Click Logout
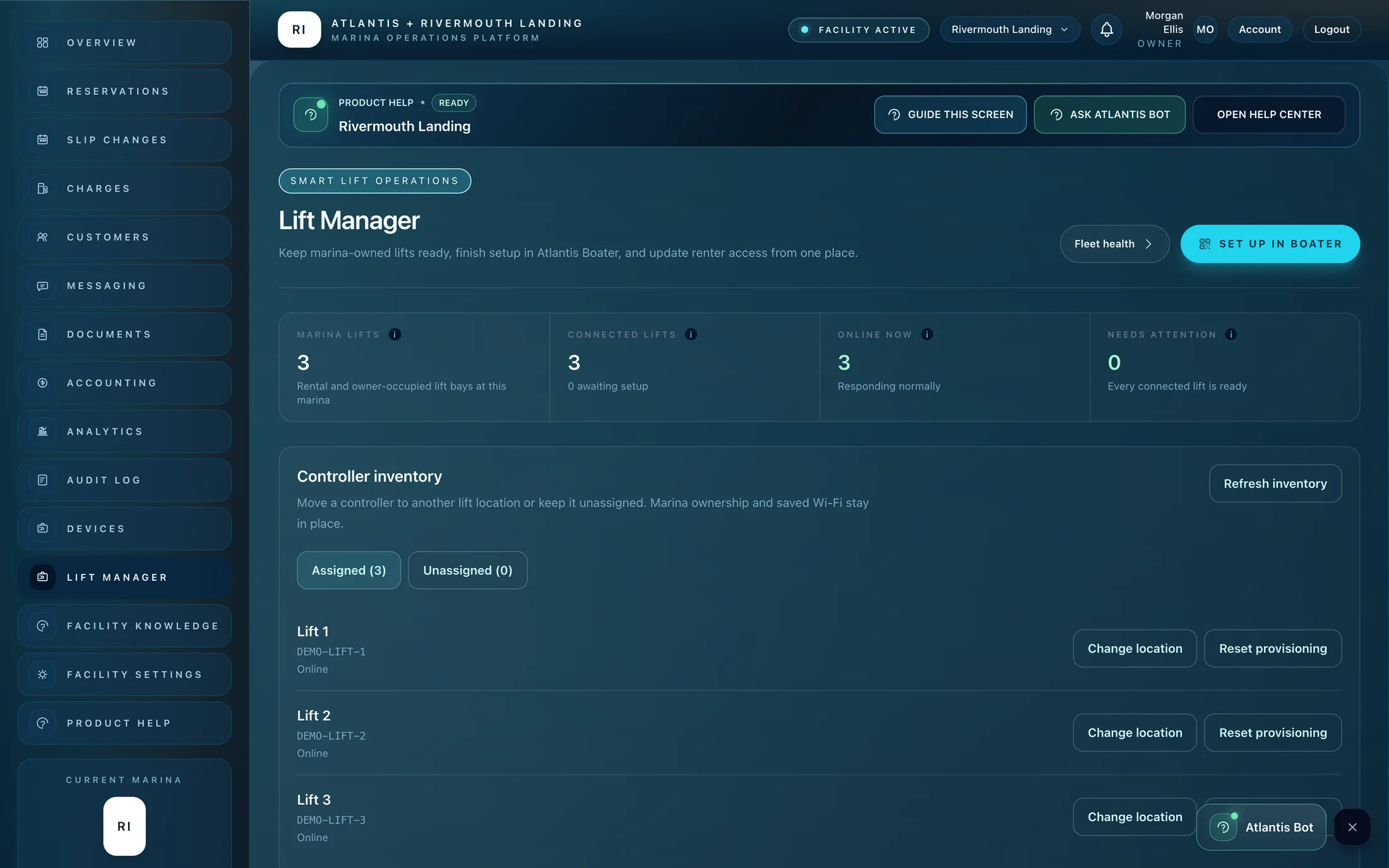1389x868 pixels. (x=1332, y=30)
